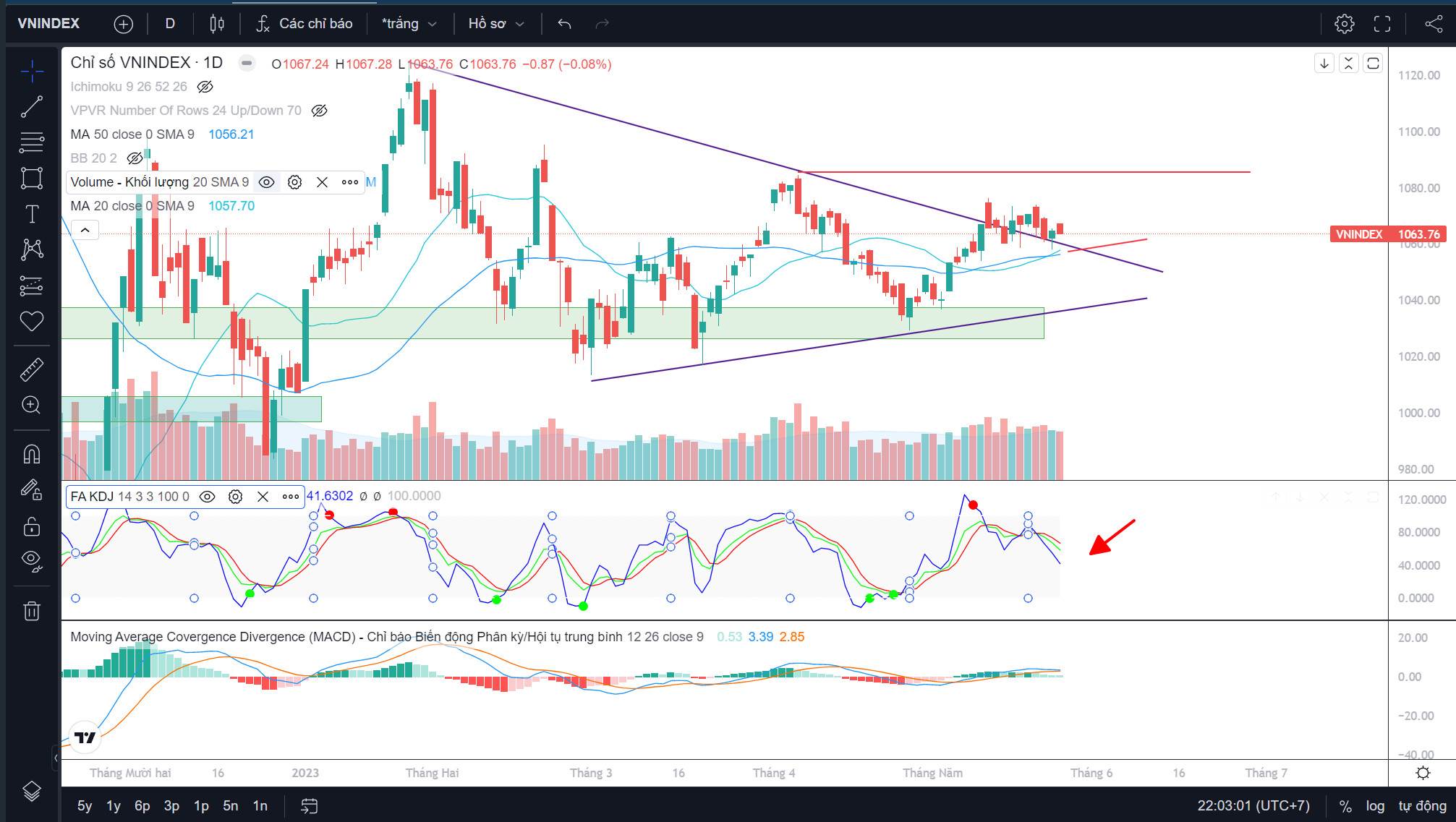
Task: Toggle hide all drawings eye in sidebar
Action: point(32,561)
